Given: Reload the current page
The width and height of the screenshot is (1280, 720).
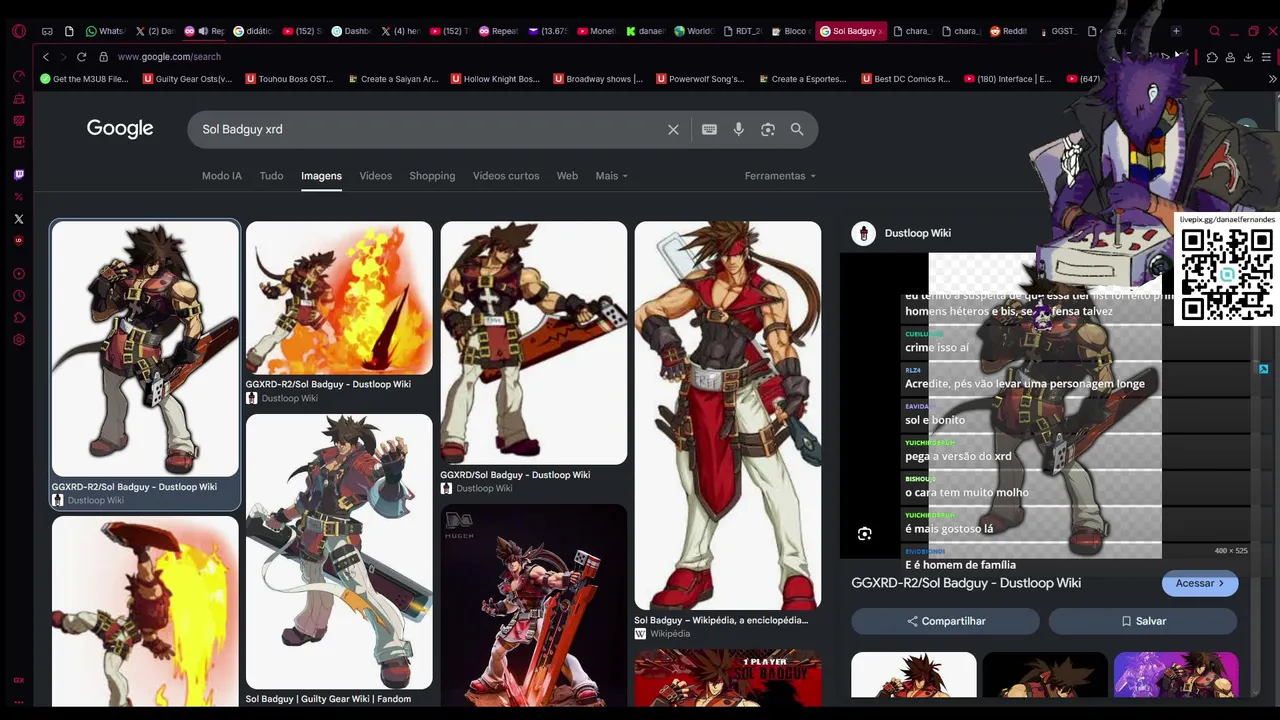Looking at the screenshot, I should pos(81,57).
